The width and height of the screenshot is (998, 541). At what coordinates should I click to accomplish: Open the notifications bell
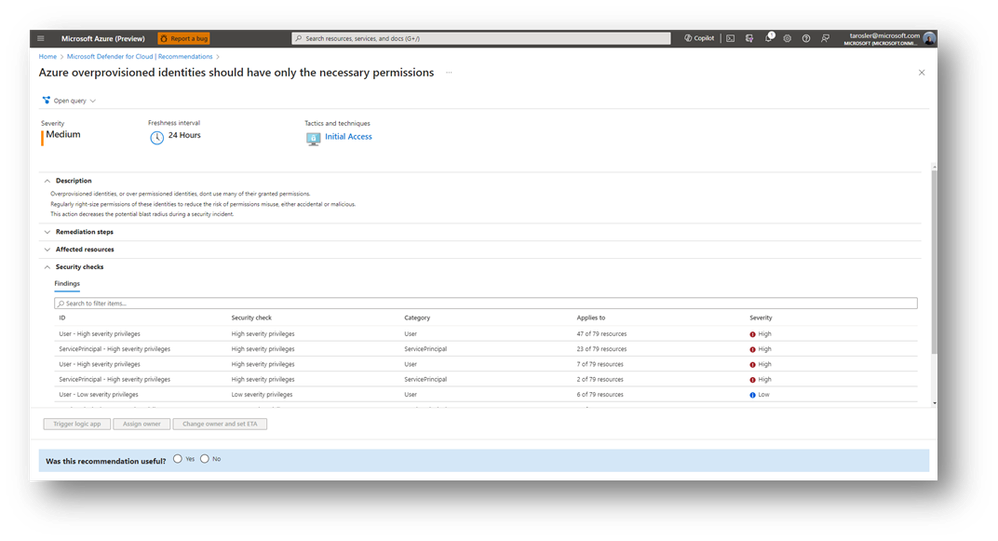point(769,38)
